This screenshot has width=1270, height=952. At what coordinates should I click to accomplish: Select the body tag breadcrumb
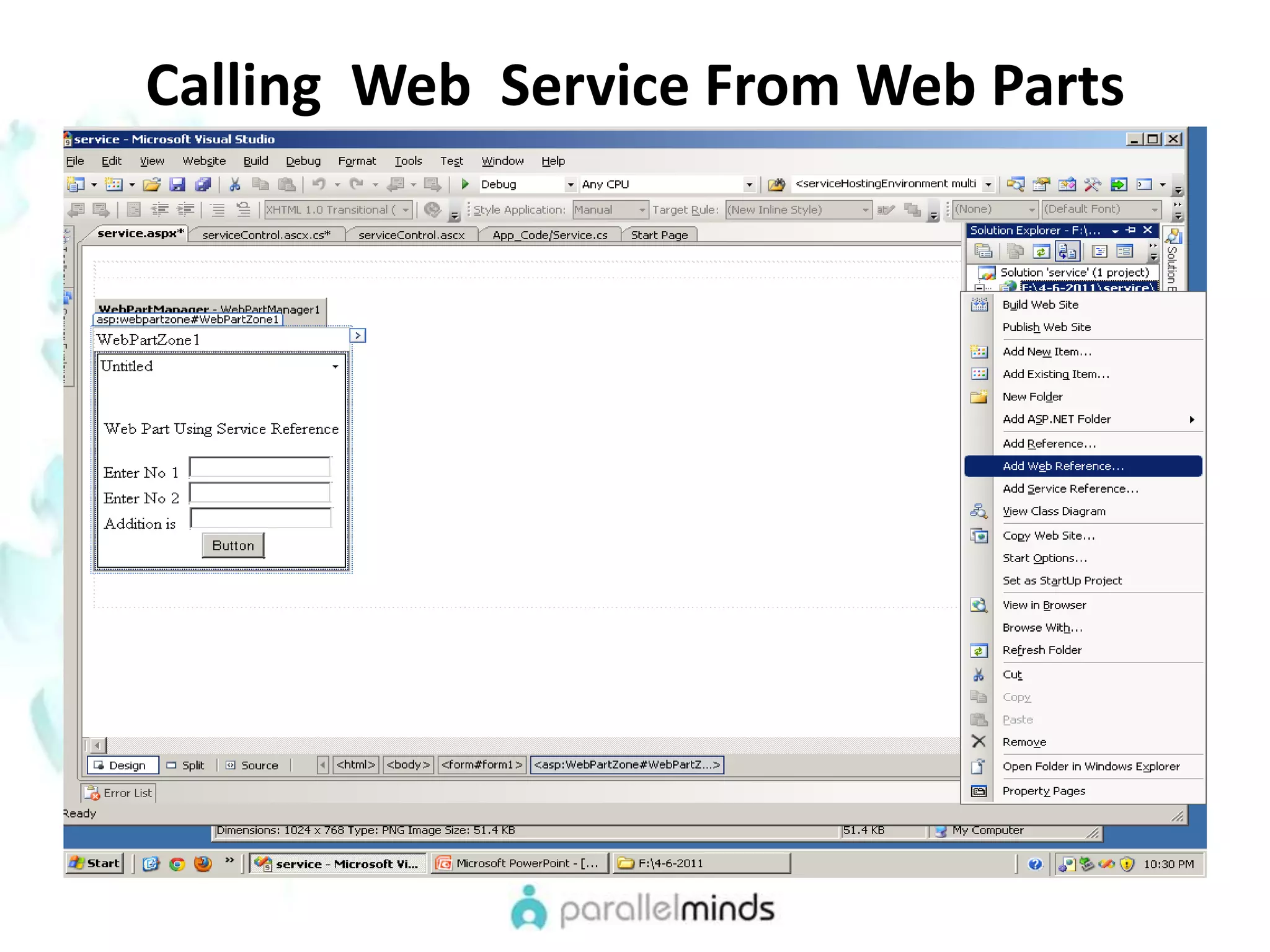tap(408, 765)
